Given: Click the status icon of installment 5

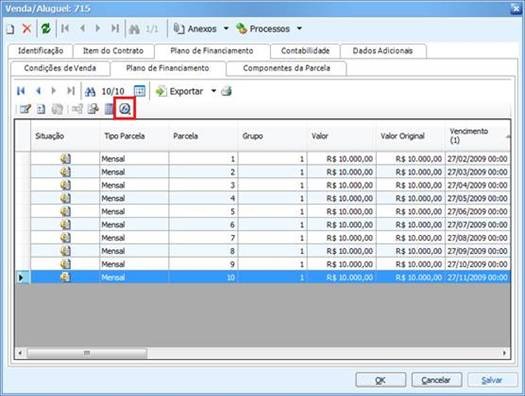Looking at the screenshot, I should pyautogui.click(x=66, y=212).
